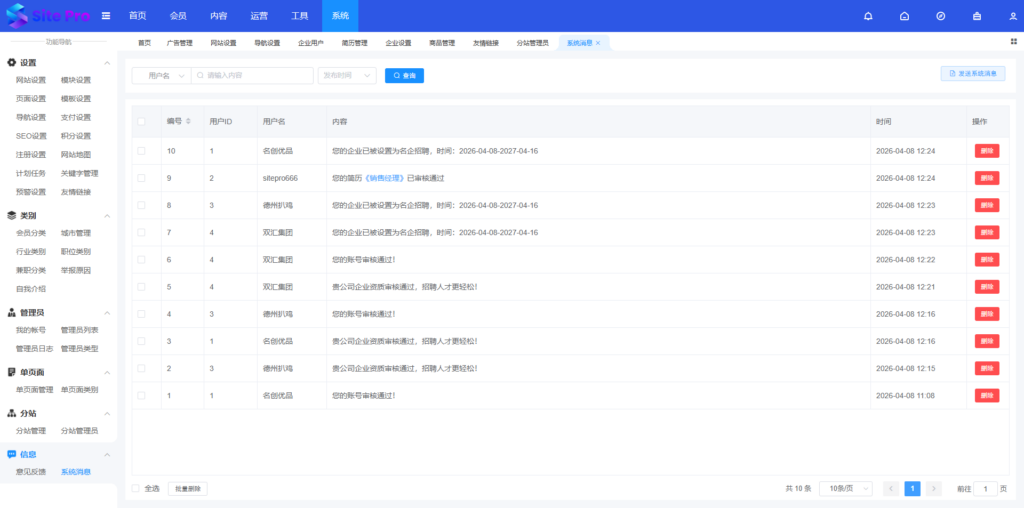
Task: Open the 10条/页 page size dropdown
Action: click(846, 488)
